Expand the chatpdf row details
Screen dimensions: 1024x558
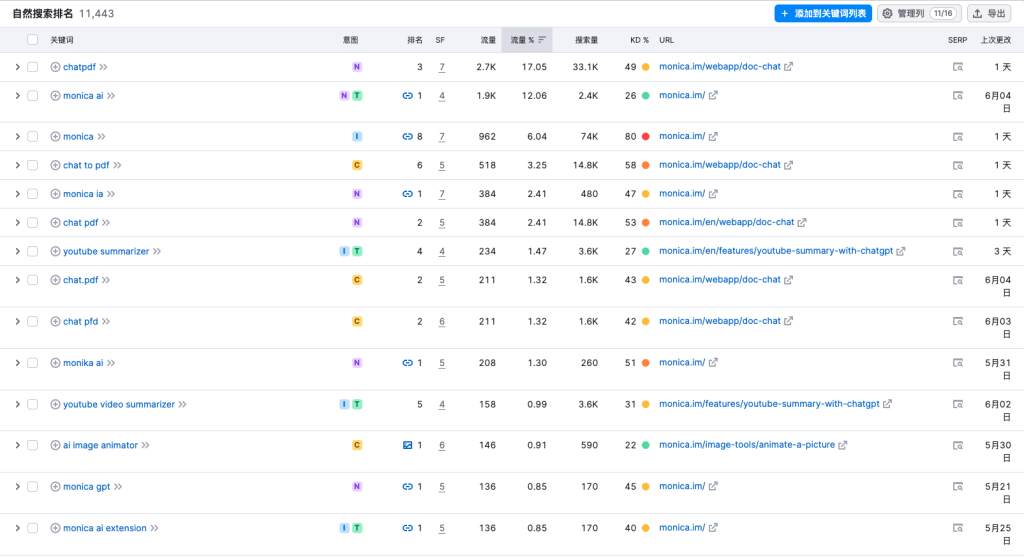click(18, 67)
